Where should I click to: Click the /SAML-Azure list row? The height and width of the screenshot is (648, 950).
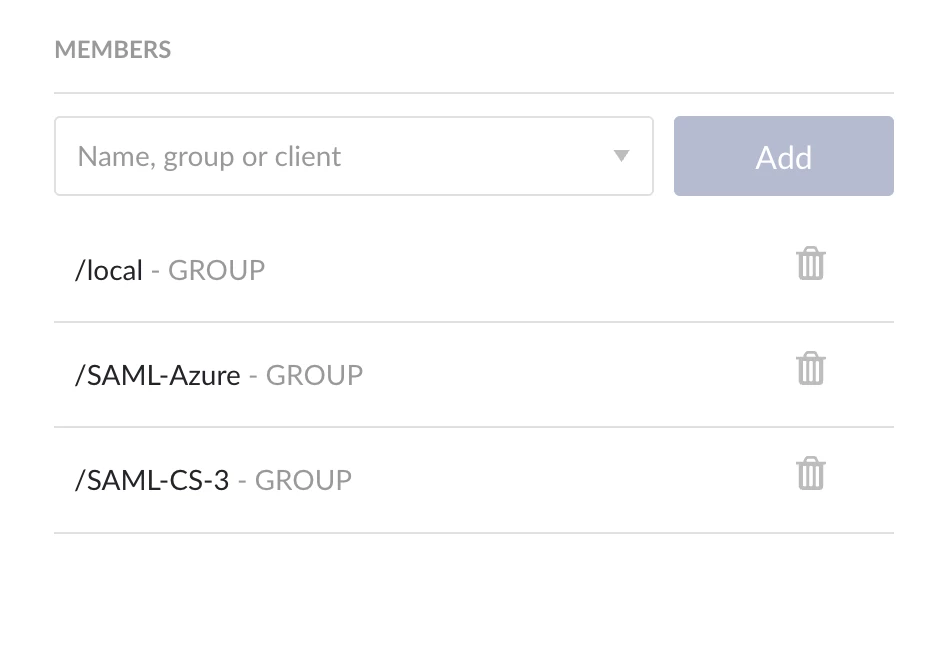point(474,375)
